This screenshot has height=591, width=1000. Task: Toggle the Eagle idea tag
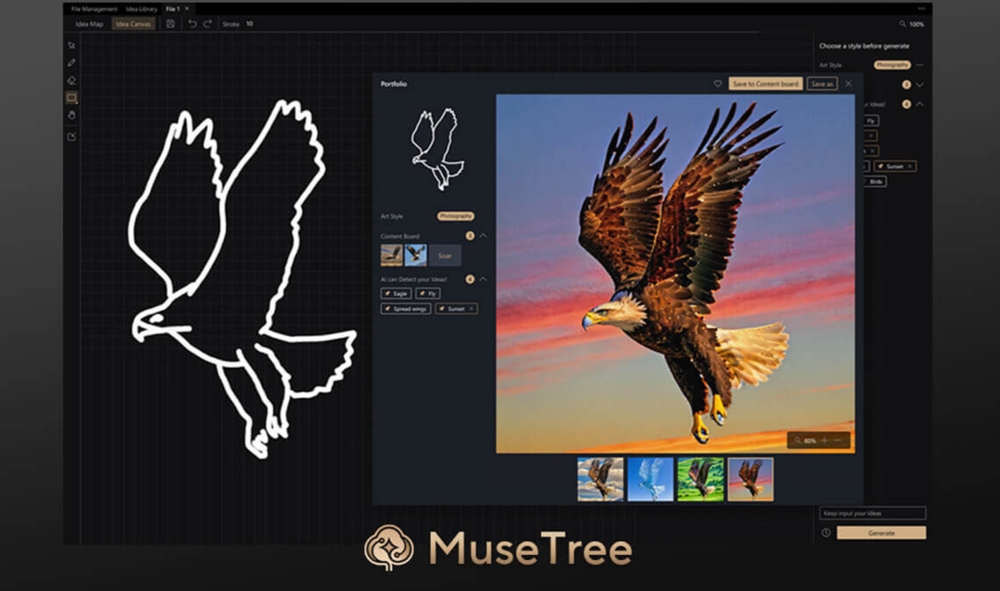click(395, 293)
